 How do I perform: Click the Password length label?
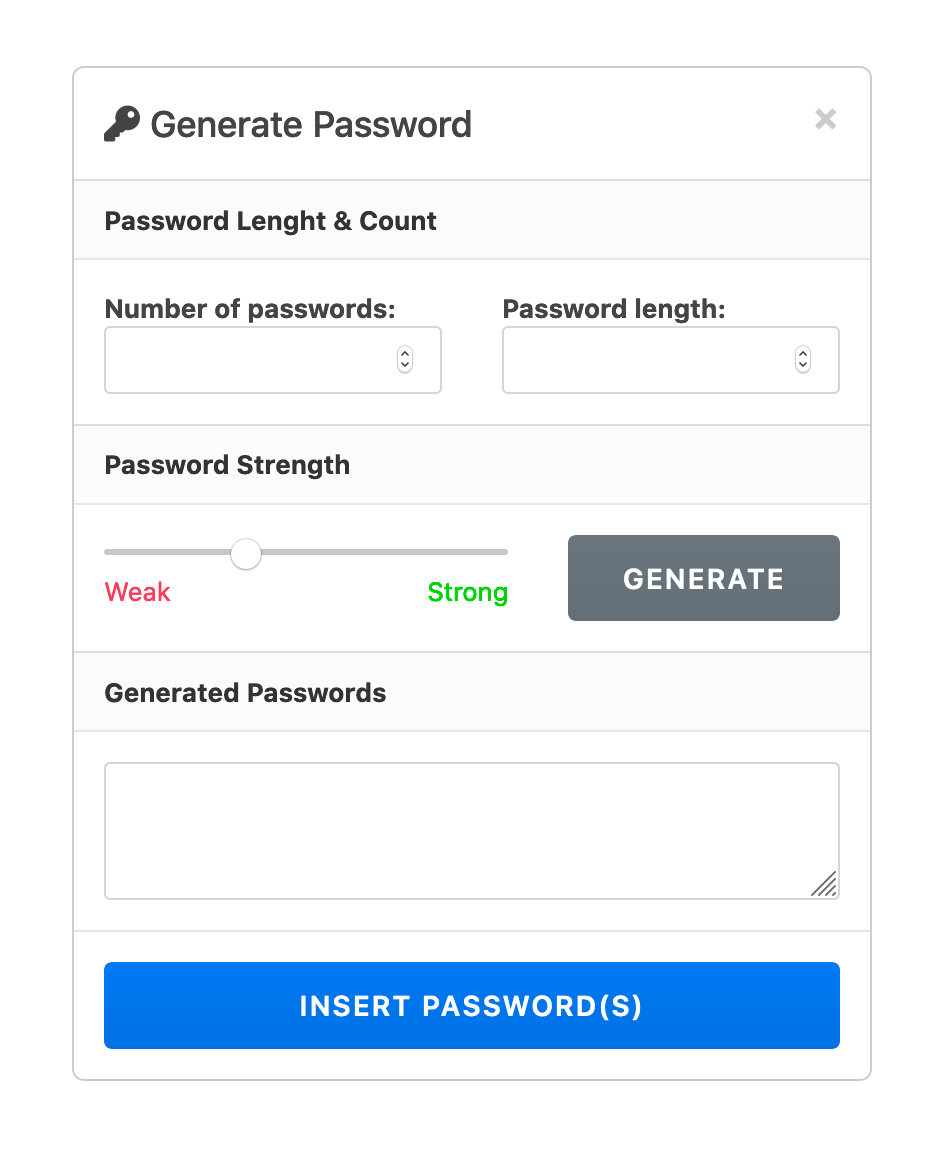[x=614, y=309]
